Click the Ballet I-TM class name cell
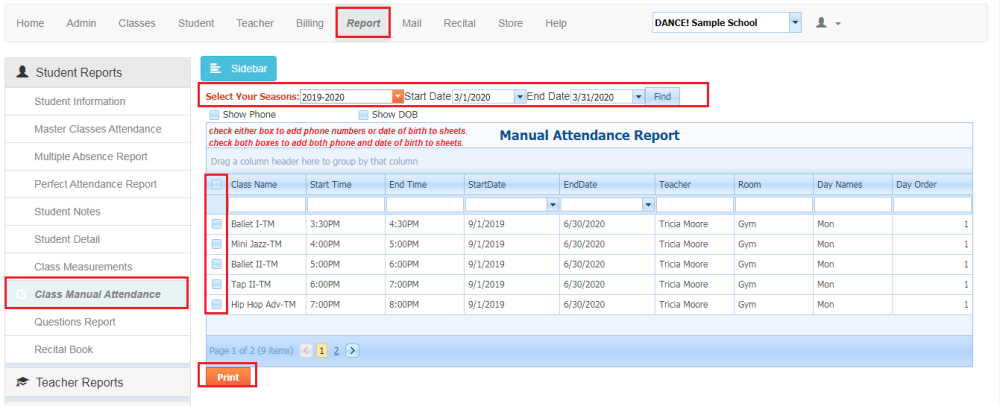 pyautogui.click(x=266, y=224)
